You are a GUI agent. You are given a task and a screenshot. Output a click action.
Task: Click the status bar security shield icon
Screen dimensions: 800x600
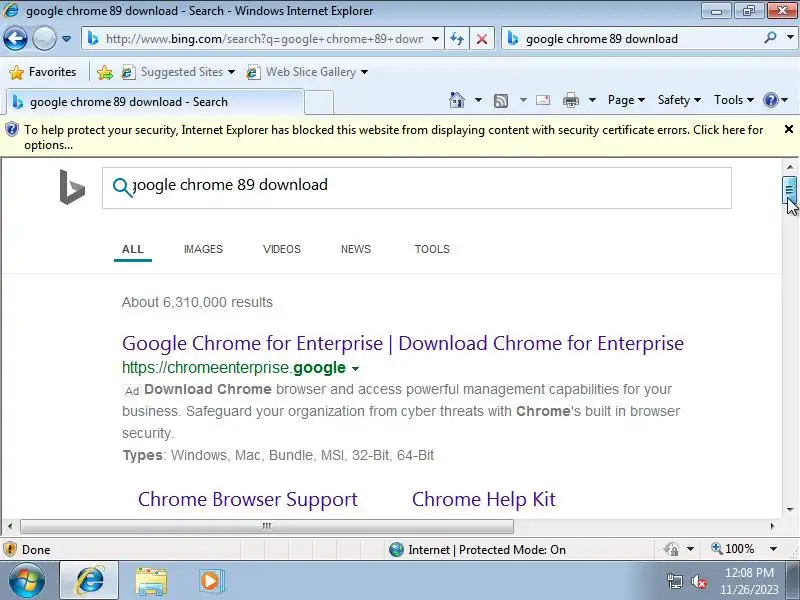tap(10, 549)
